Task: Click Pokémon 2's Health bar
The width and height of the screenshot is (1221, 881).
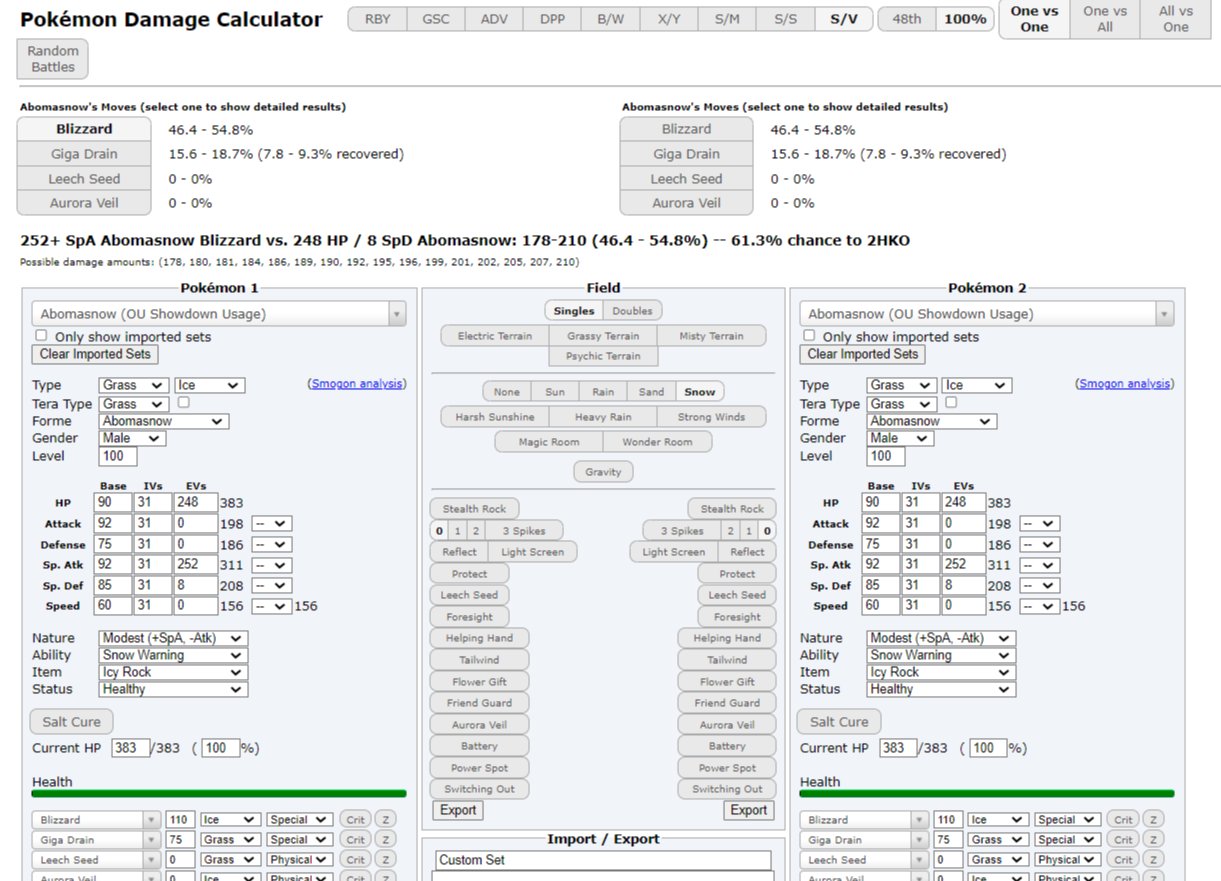Action: (987, 793)
